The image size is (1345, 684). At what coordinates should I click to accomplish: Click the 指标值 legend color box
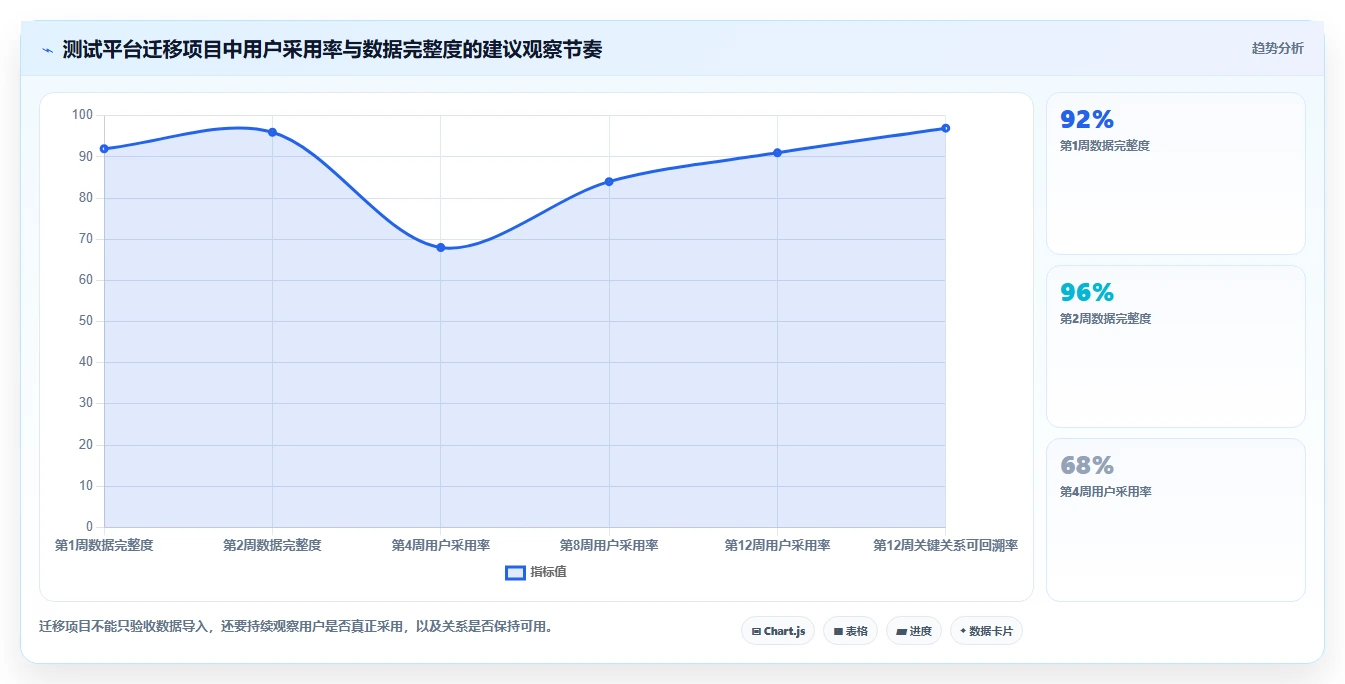click(x=515, y=572)
